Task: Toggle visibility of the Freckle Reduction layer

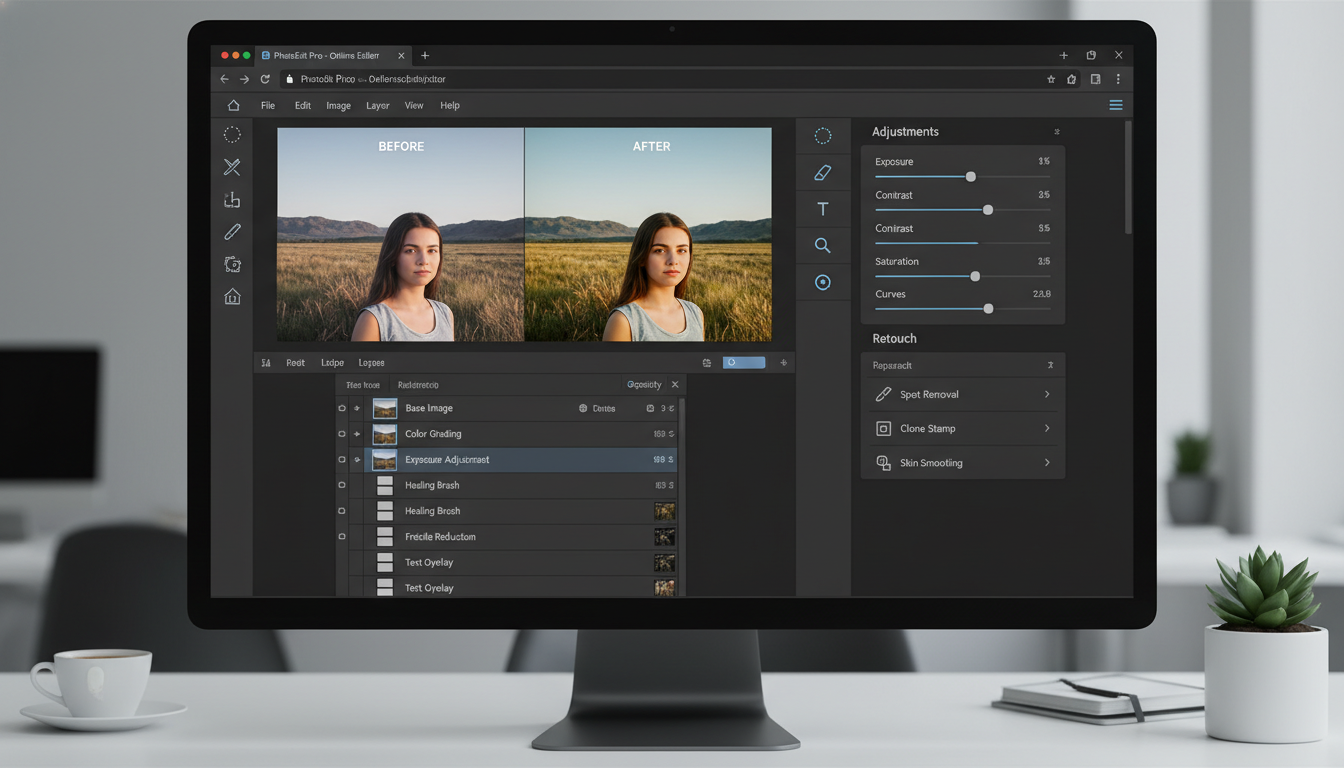Action: 342,536
